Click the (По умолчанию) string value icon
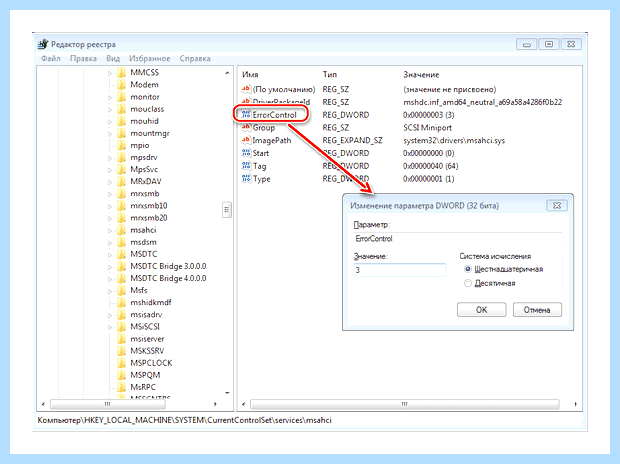 point(246,89)
